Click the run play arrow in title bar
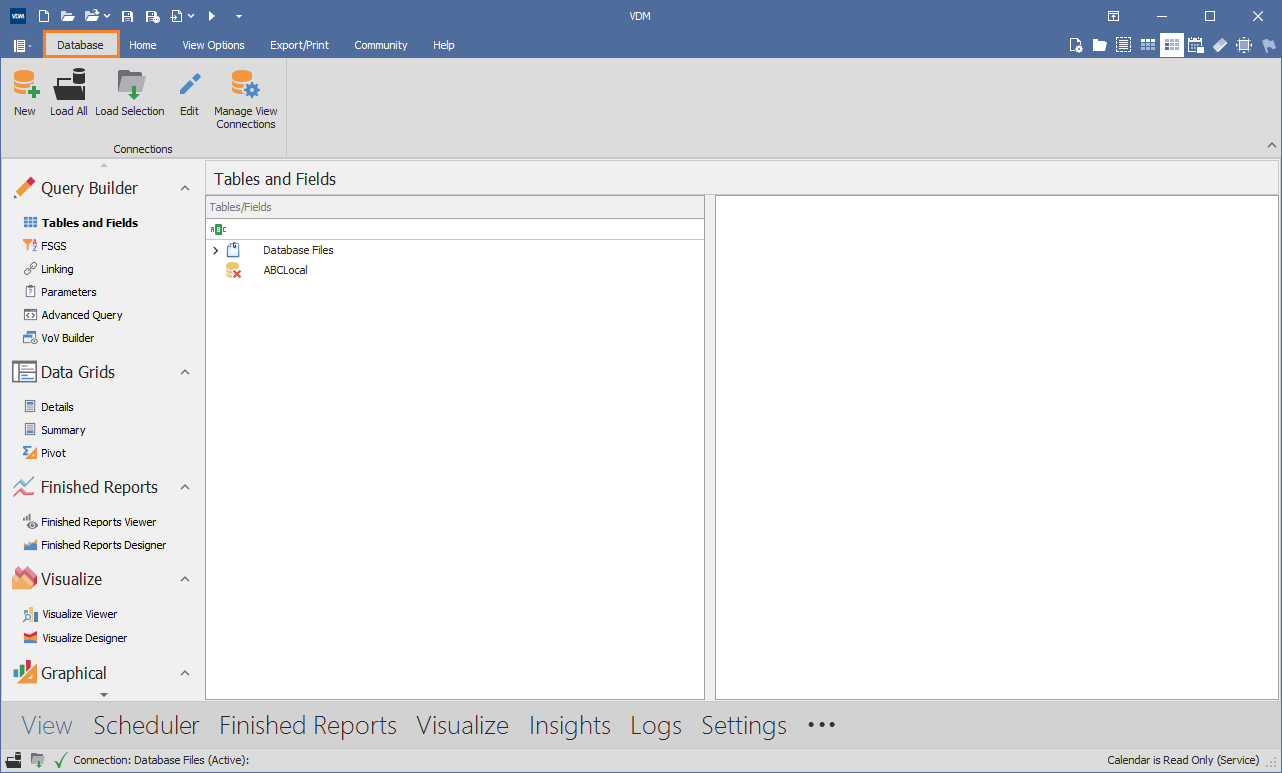 [211, 16]
